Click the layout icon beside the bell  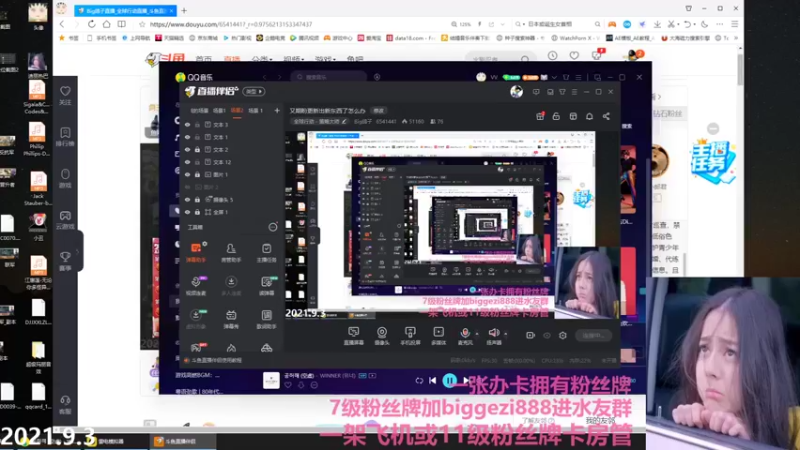[573, 116]
